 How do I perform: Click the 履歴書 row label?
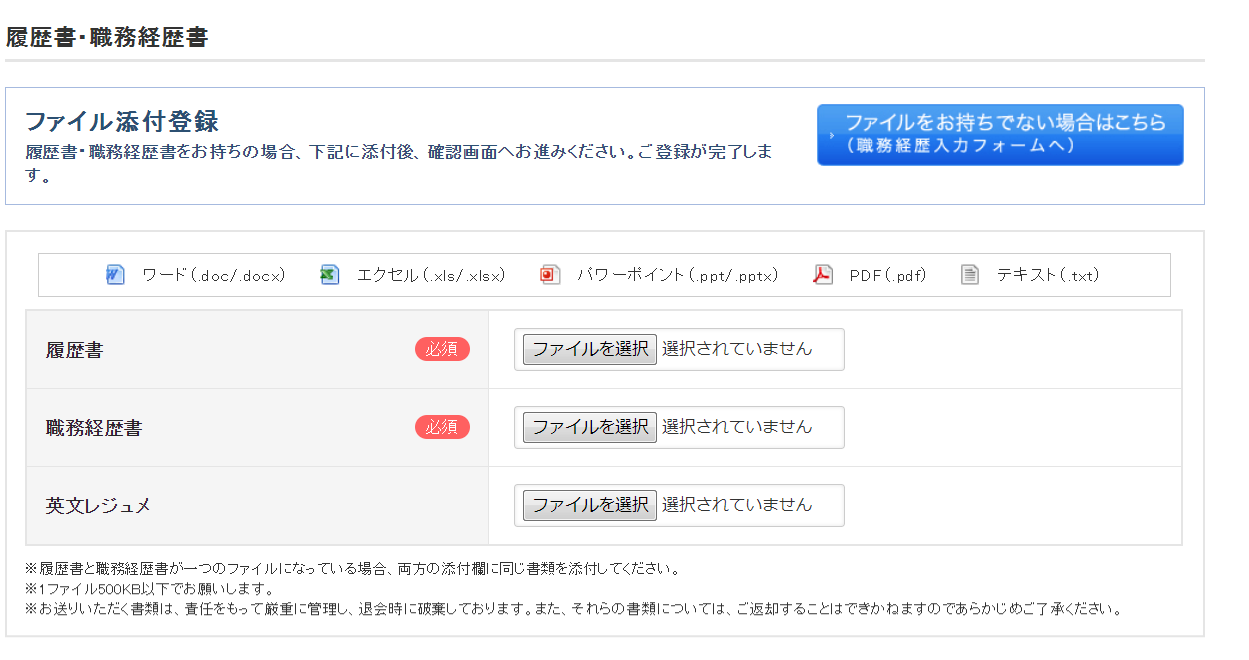coord(74,351)
